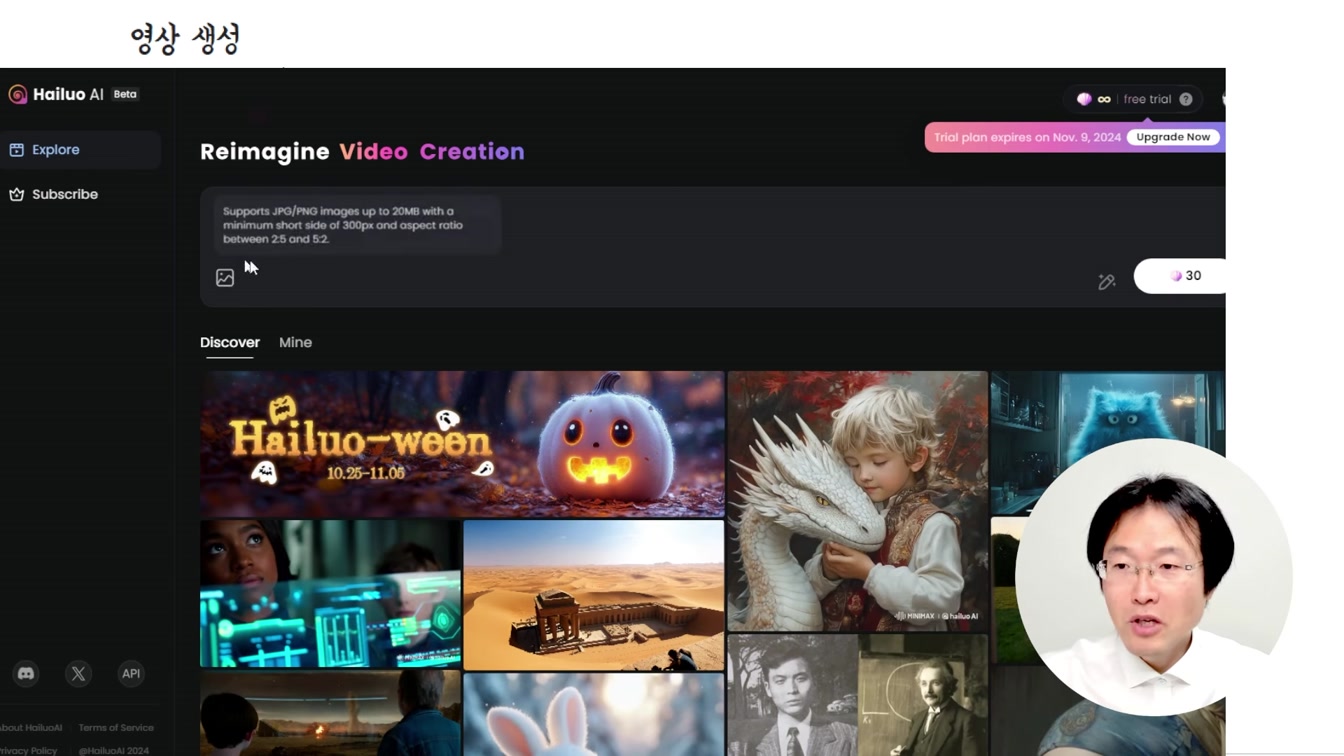Open the Terms of Service link
Viewport: 1344px width, 756px height.
click(x=116, y=728)
